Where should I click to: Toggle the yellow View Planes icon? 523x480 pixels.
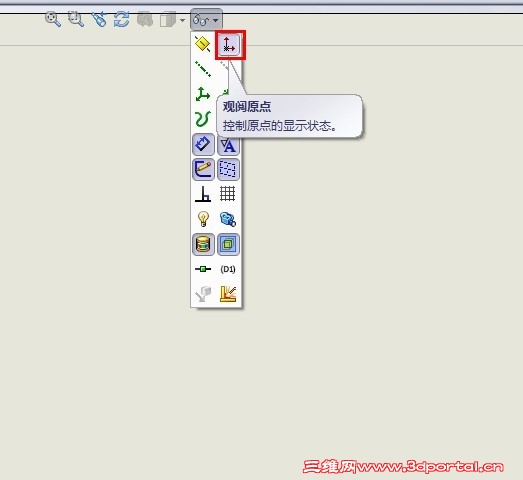[202, 44]
